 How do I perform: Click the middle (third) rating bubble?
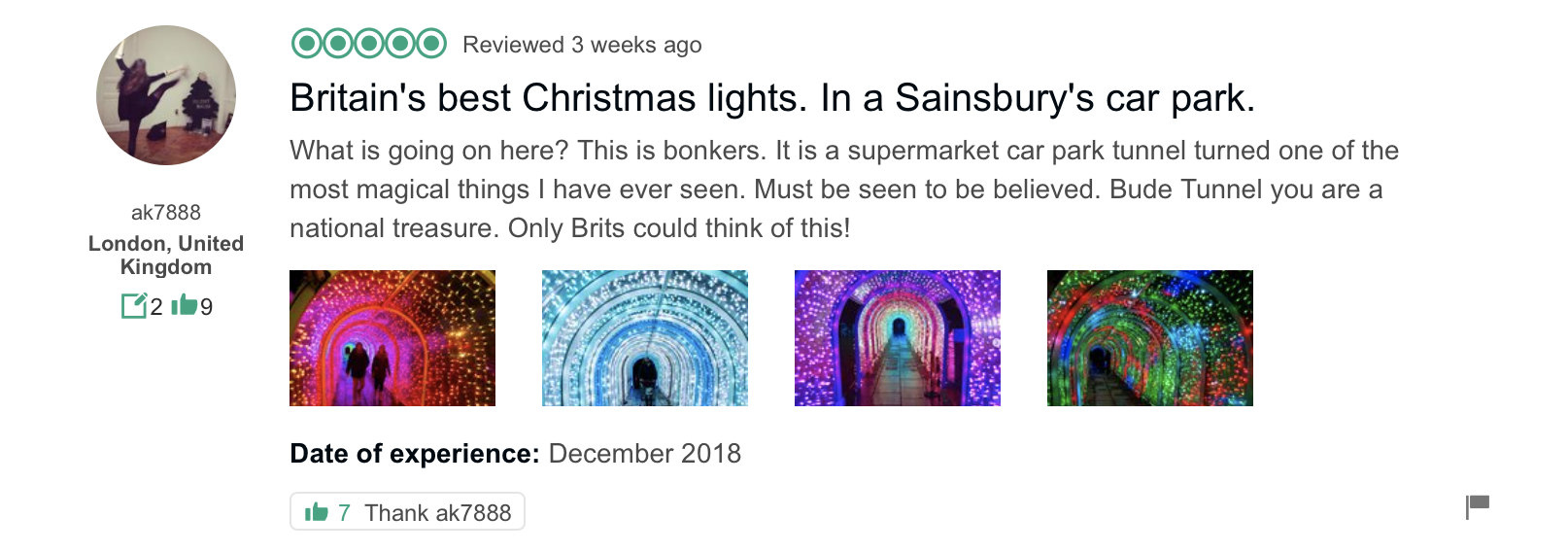pos(369,44)
